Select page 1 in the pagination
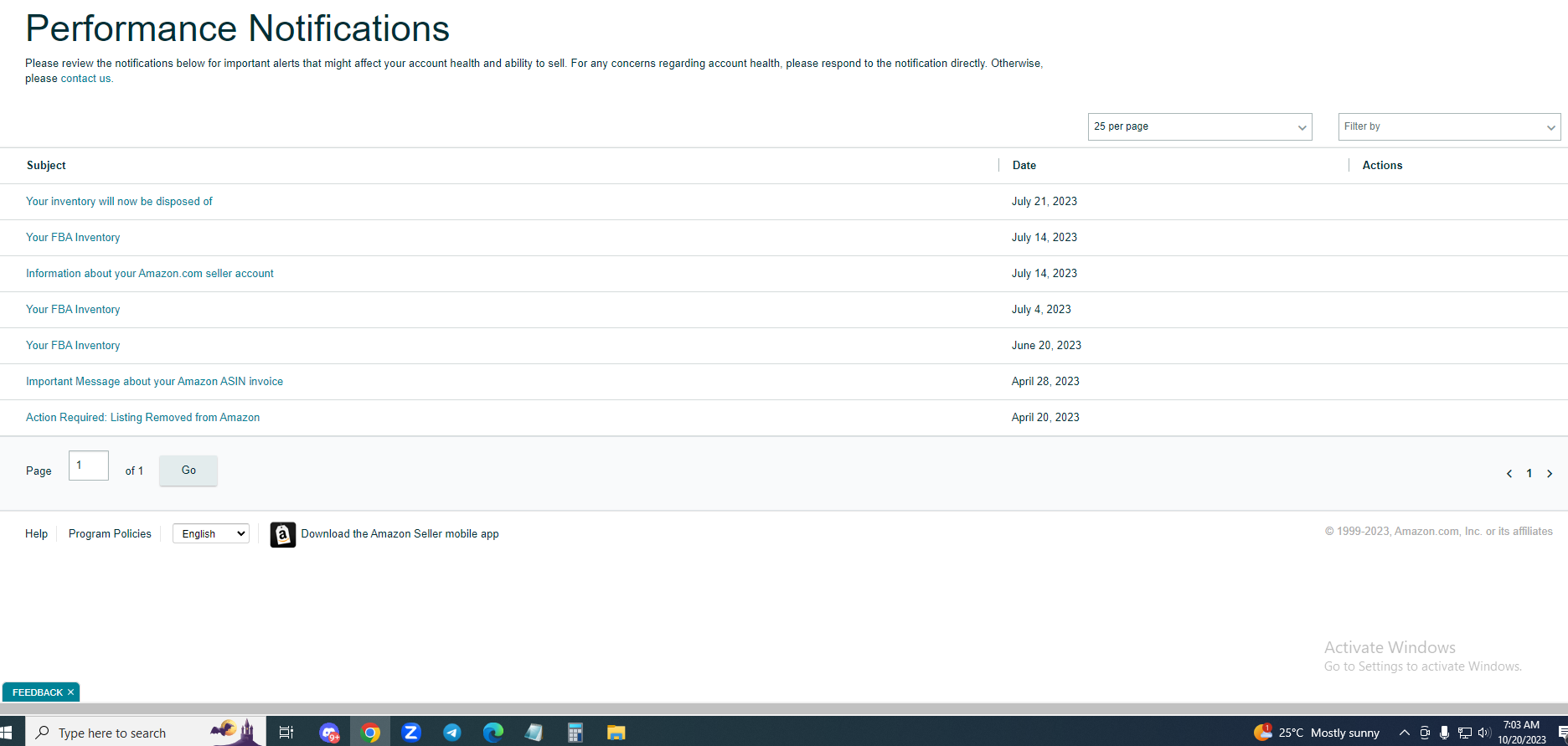Viewport: 1568px width, 746px height. [1529, 474]
